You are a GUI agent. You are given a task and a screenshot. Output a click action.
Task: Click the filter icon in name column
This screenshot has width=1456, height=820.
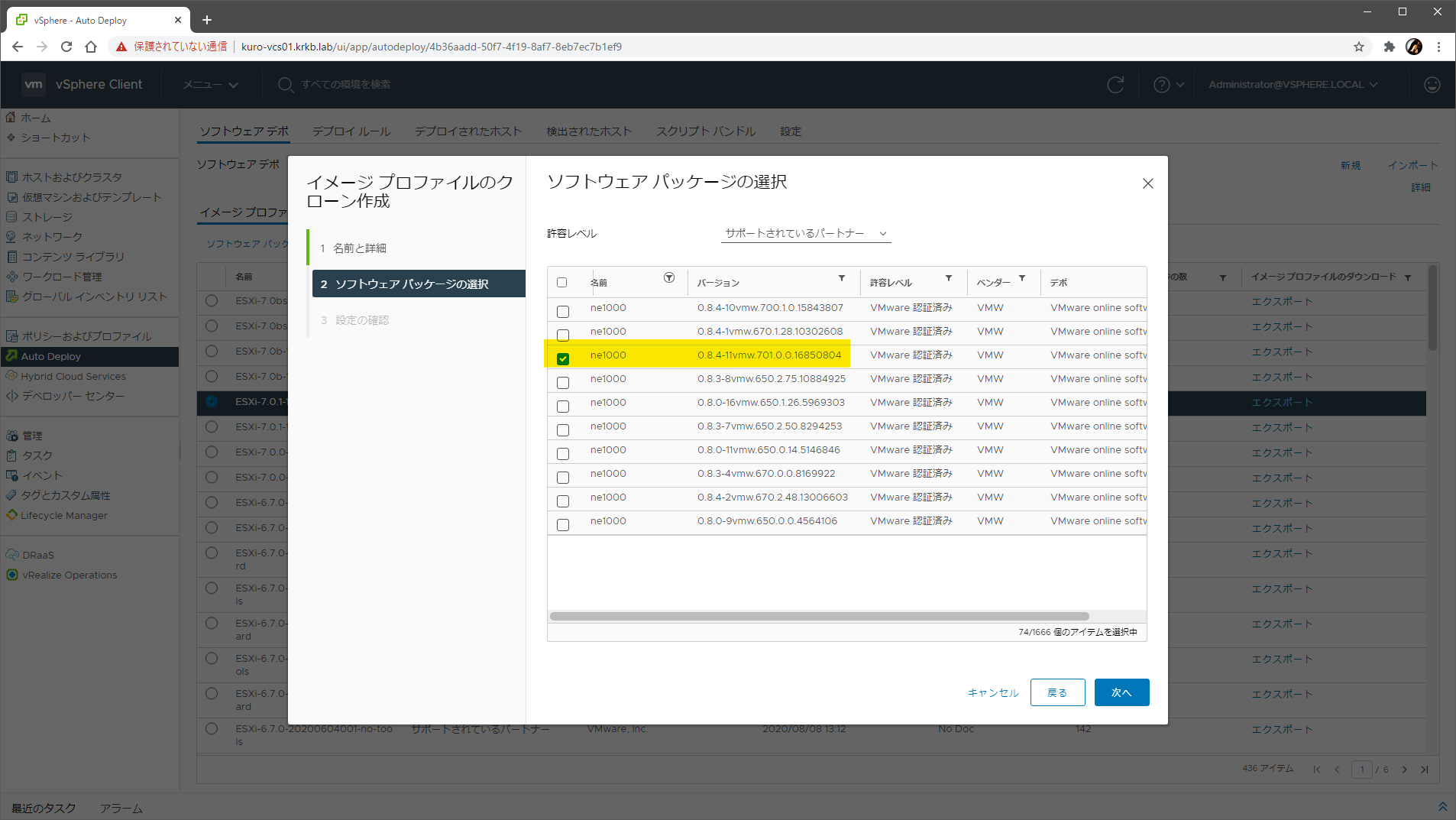(x=669, y=278)
